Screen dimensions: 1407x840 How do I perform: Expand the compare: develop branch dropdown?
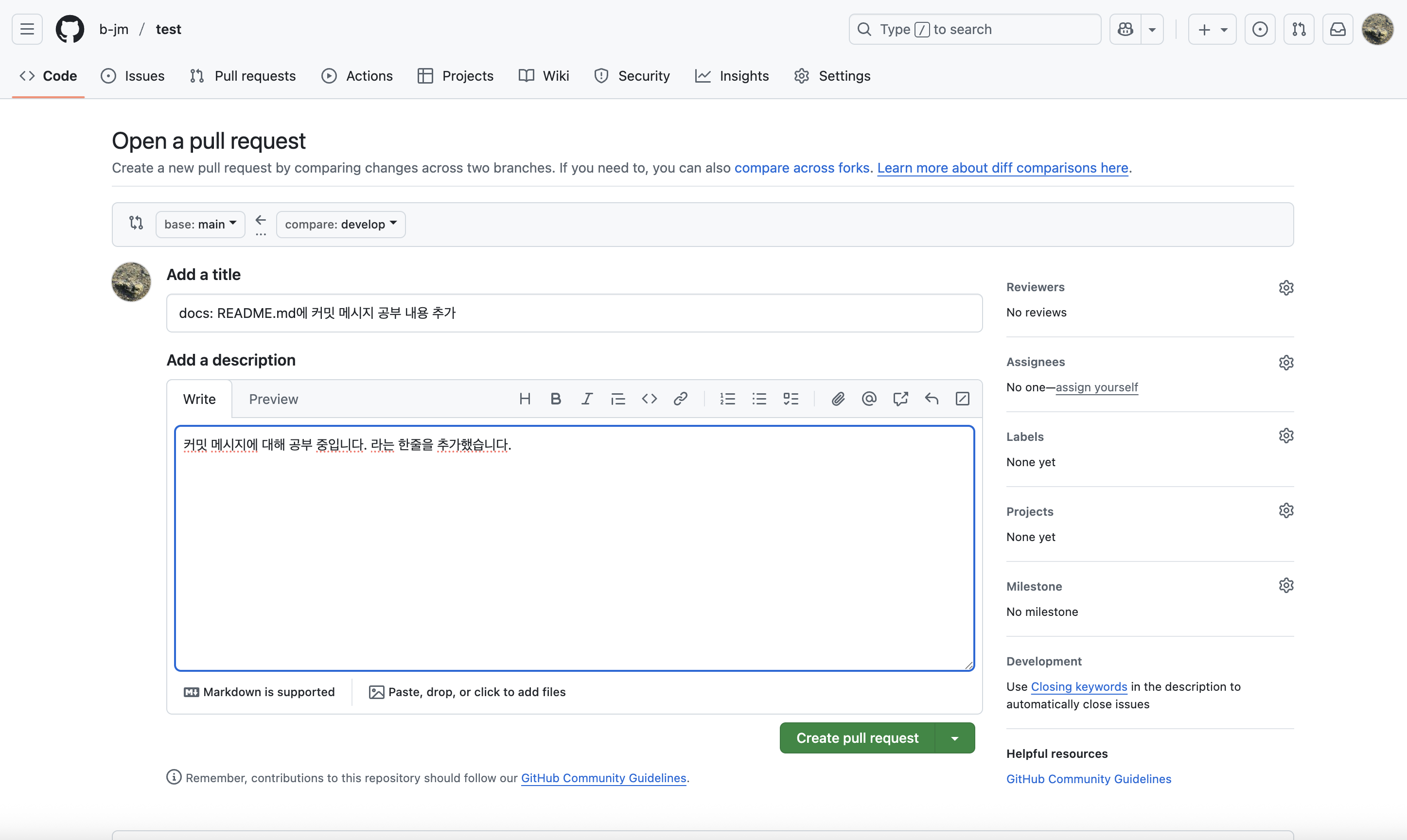pyautogui.click(x=341, y=225)
